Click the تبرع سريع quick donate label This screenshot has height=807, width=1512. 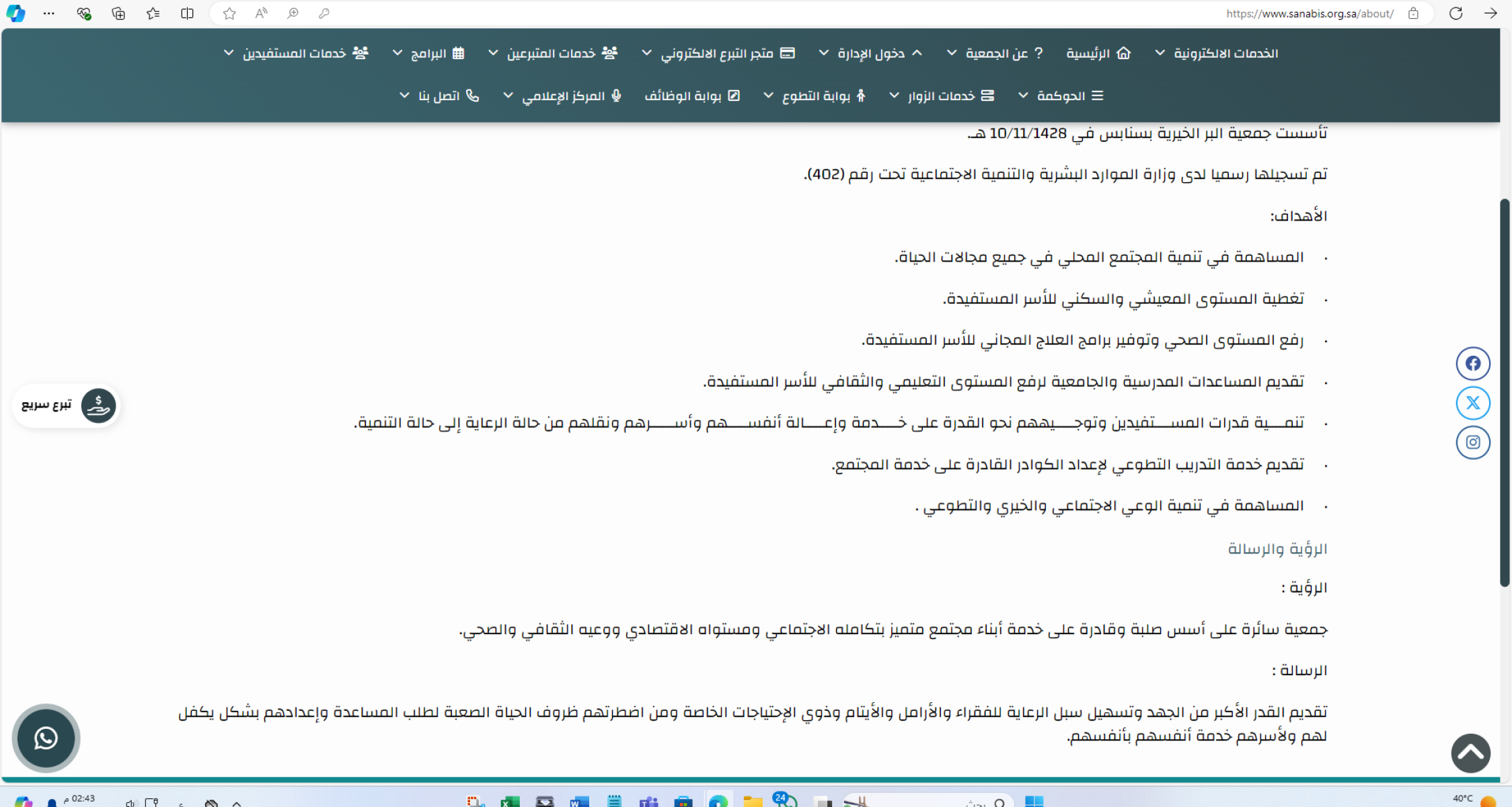point(46,405)
